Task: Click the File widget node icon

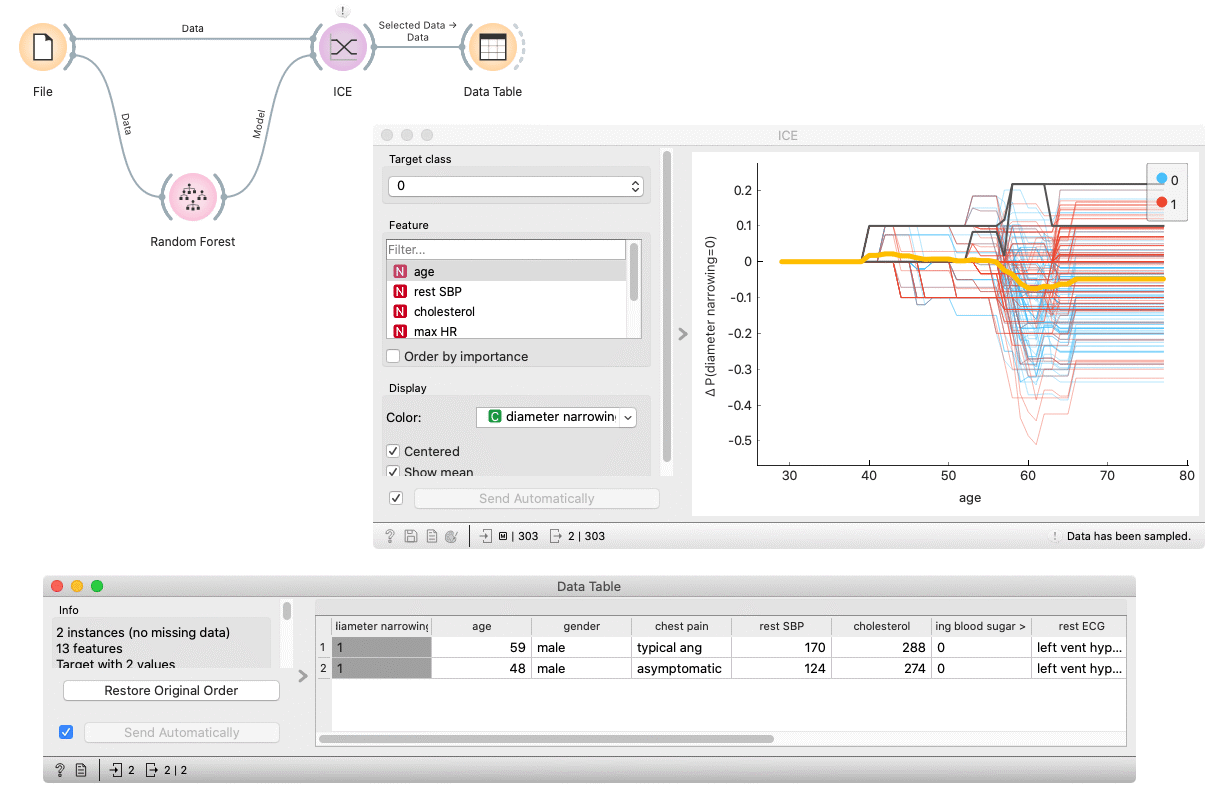Action: click(x=42, y=47)
